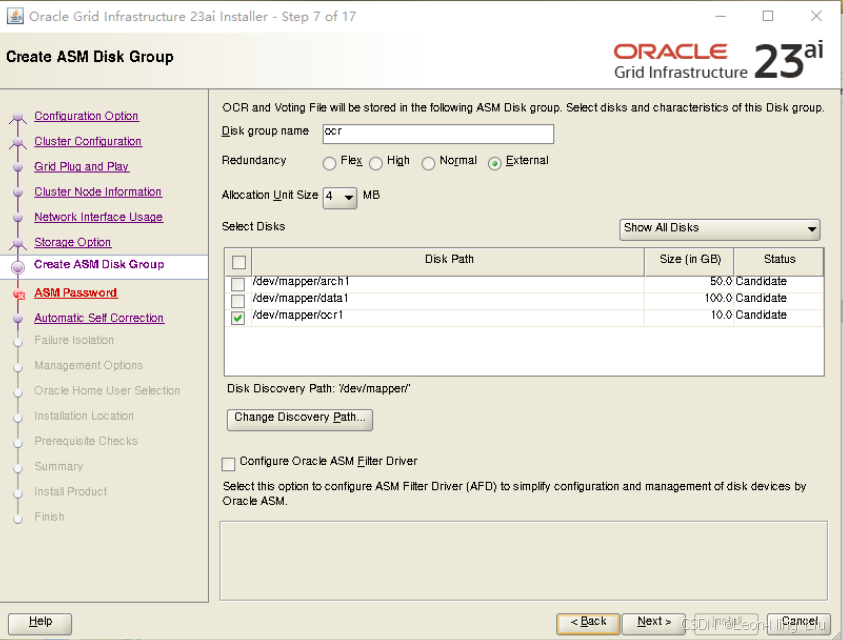Go to Network Interface Usage step
The width and height of the screenshot is (843, 640).
point(98,217)
